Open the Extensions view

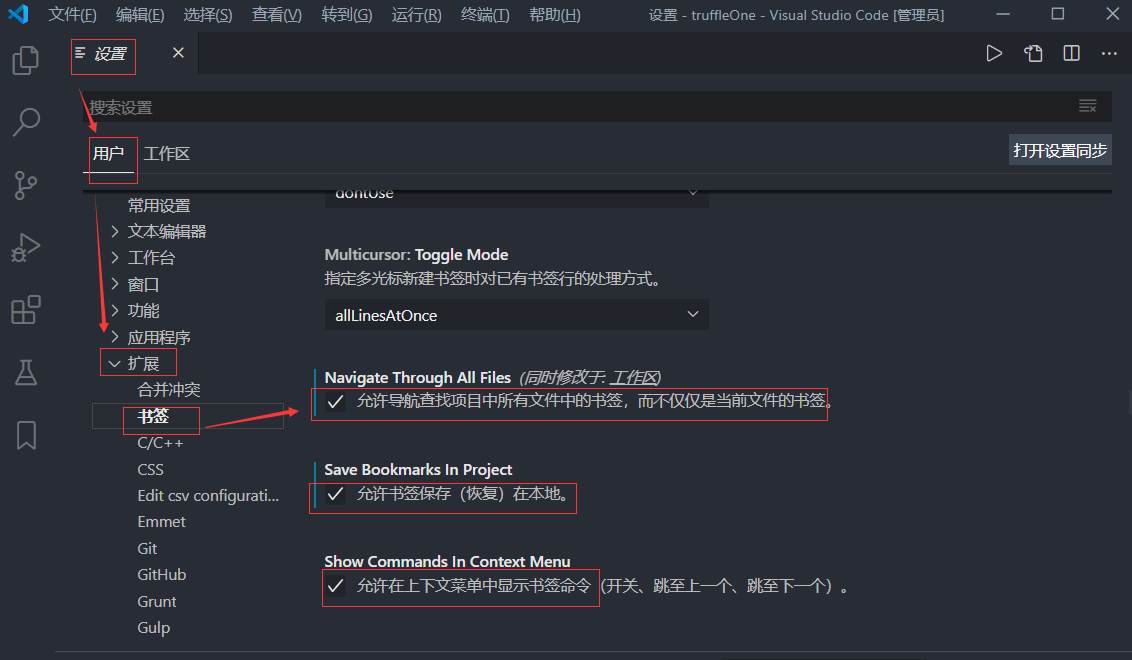(26, 310)
